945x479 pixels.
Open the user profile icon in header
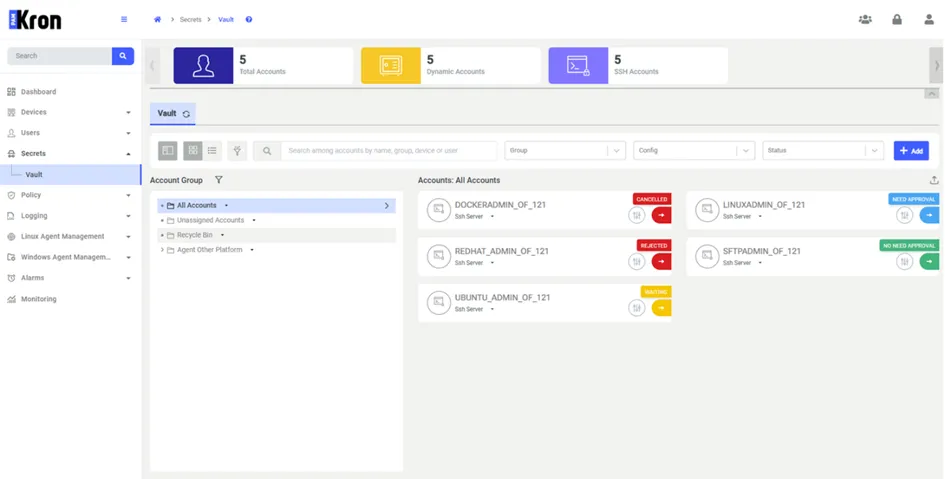click(x=929, y=19)
